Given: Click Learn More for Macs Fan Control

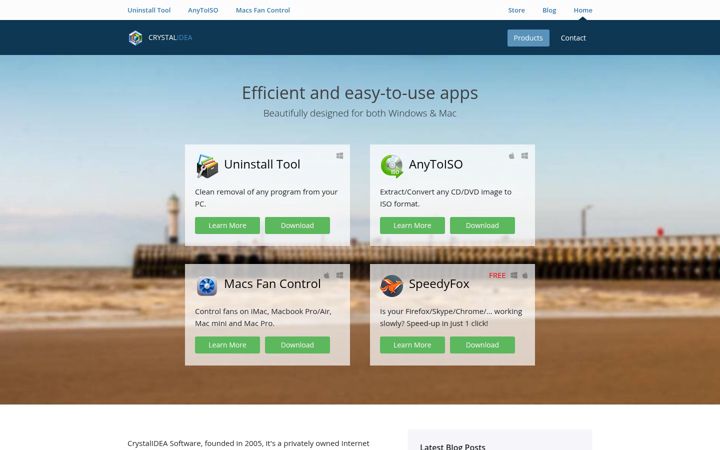Looking at the screenshot, I should point(227,345).
